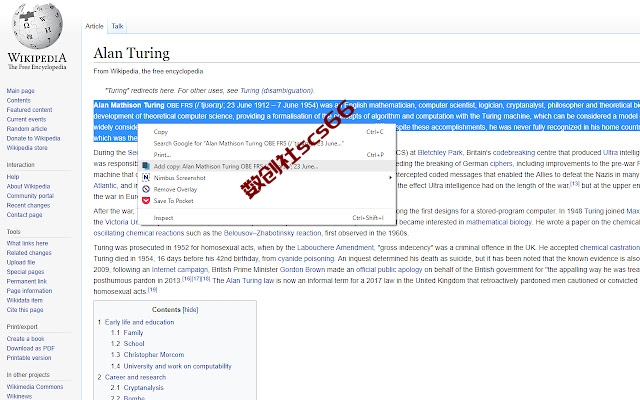Open Wikidata item link

click(24, 300)
